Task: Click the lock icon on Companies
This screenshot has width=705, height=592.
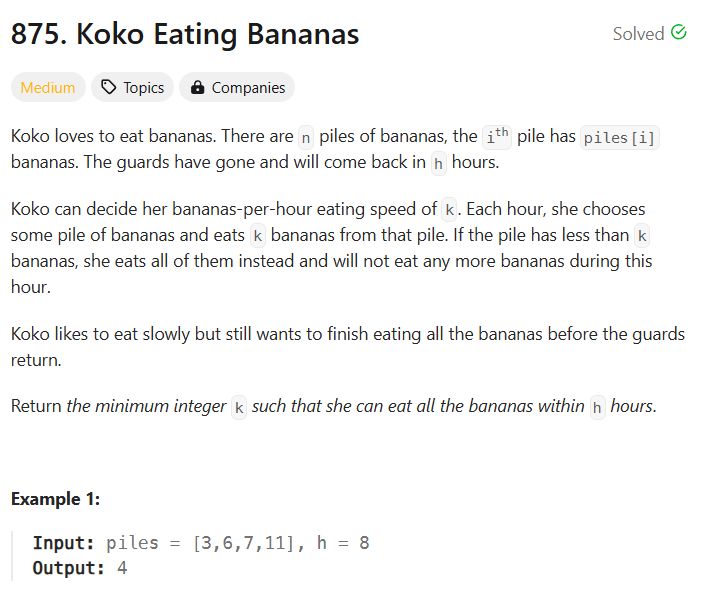Action: click(197, 87)
